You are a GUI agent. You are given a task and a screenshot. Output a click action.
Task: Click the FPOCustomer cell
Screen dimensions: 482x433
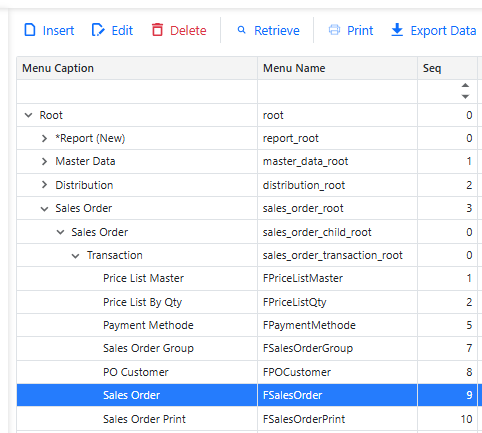click(x=337, y=372)
